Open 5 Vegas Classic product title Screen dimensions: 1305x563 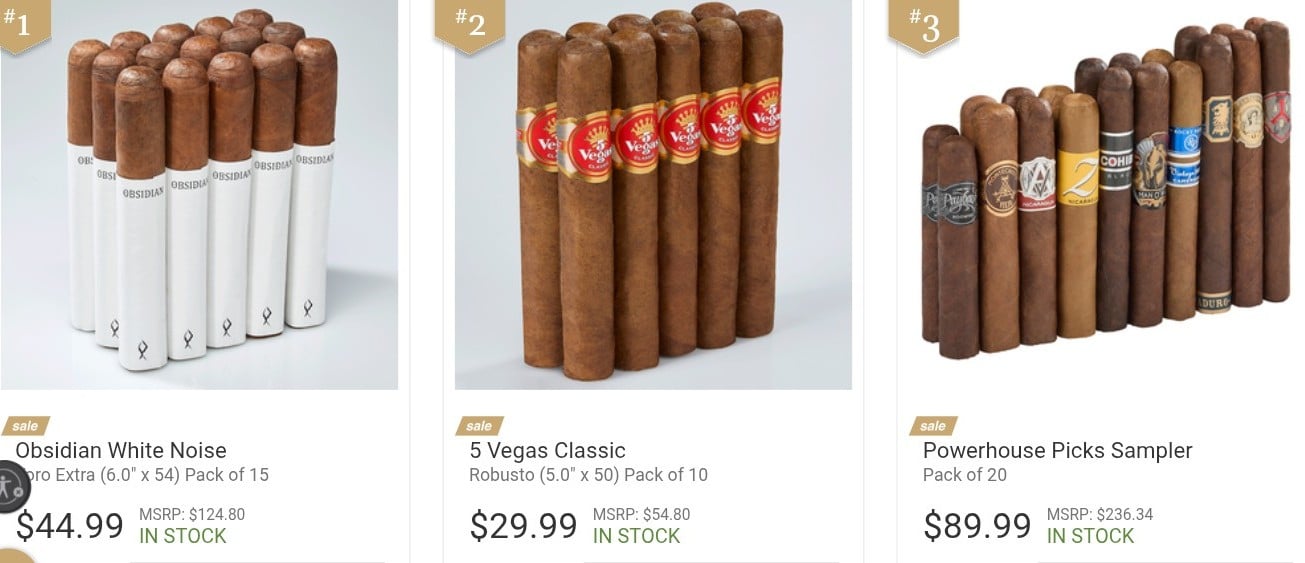pyautogui.click(x=548, y=450)
